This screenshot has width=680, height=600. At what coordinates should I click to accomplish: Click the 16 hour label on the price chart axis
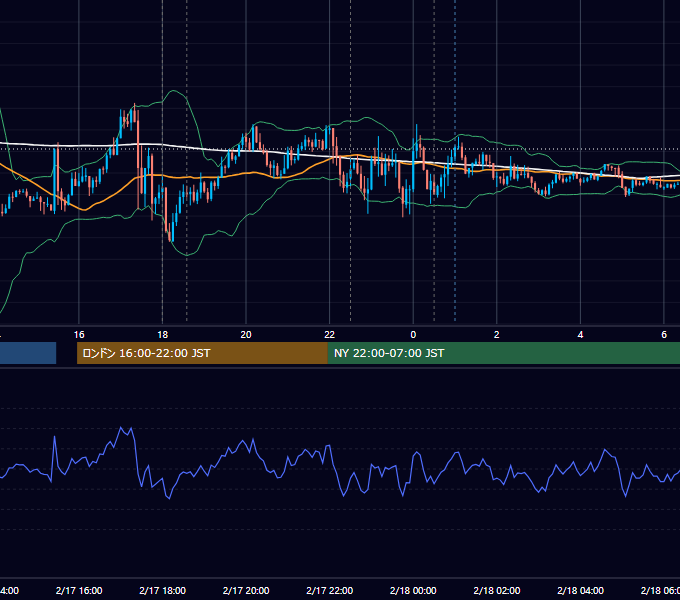coord(79,335)
